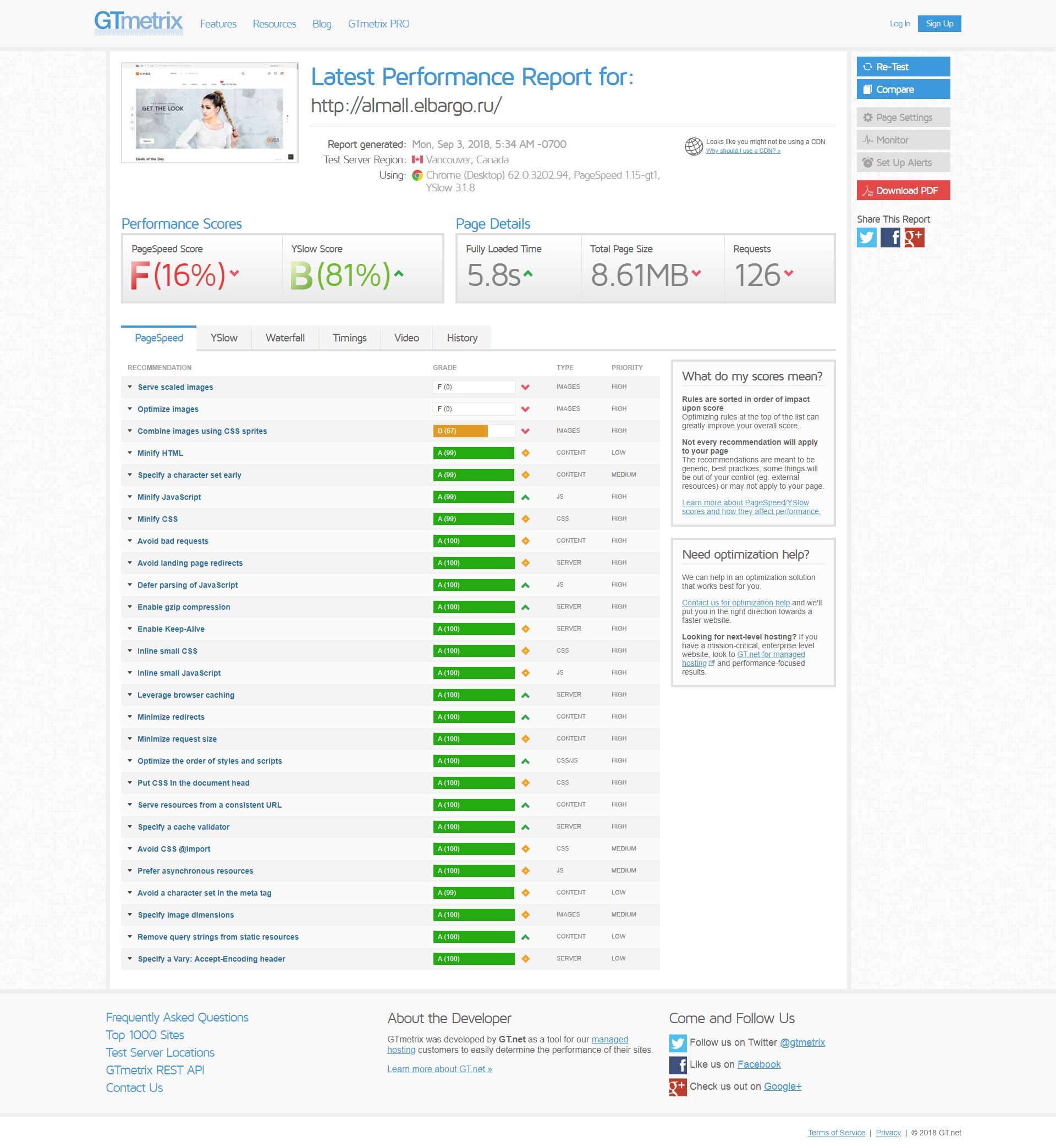Share report via Facebook icon

890,238
